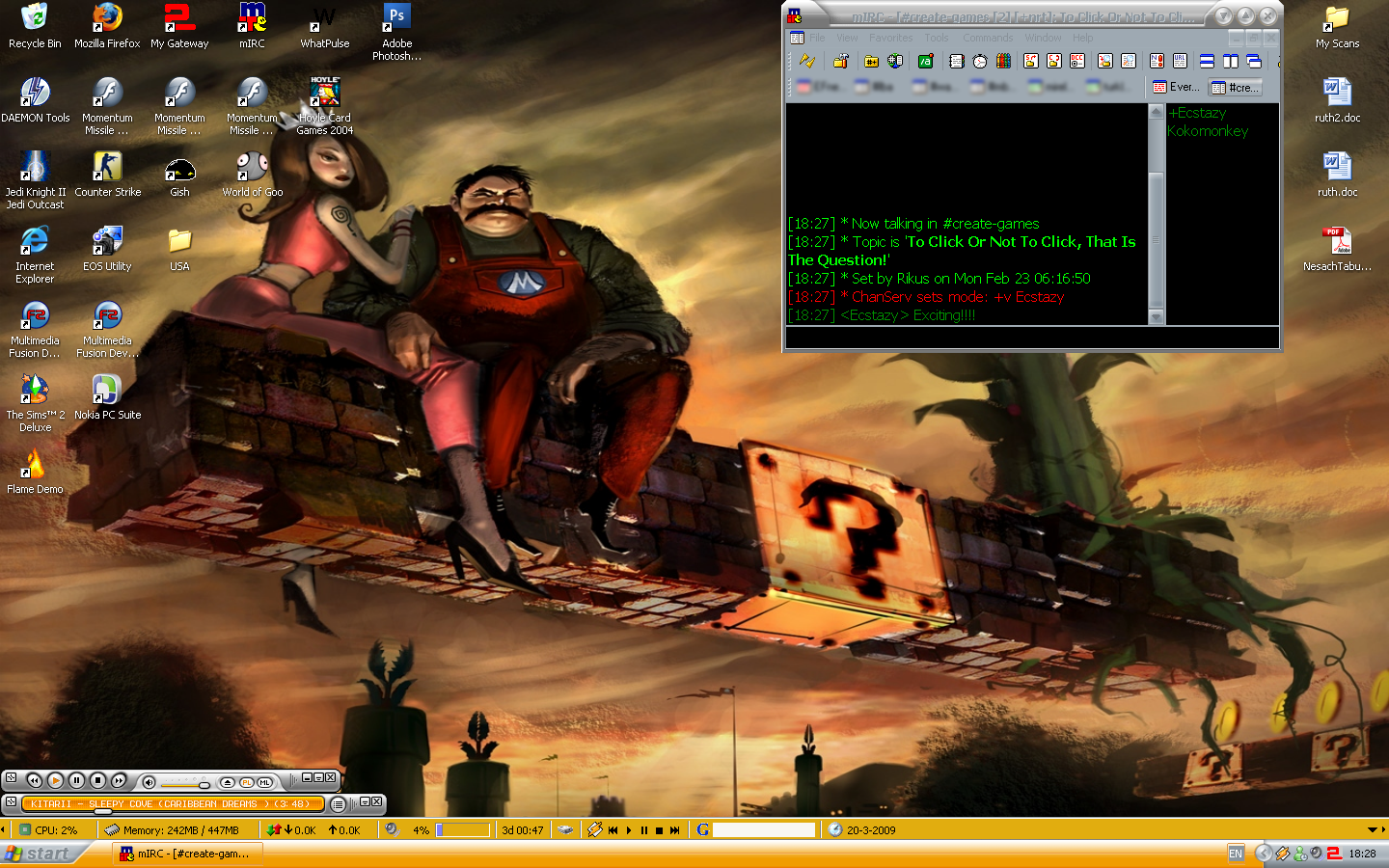The height and width of the screenshot is (868, 1389).
Task: Click the mIRC Connect lightning icon
Action: coord(807,61)
